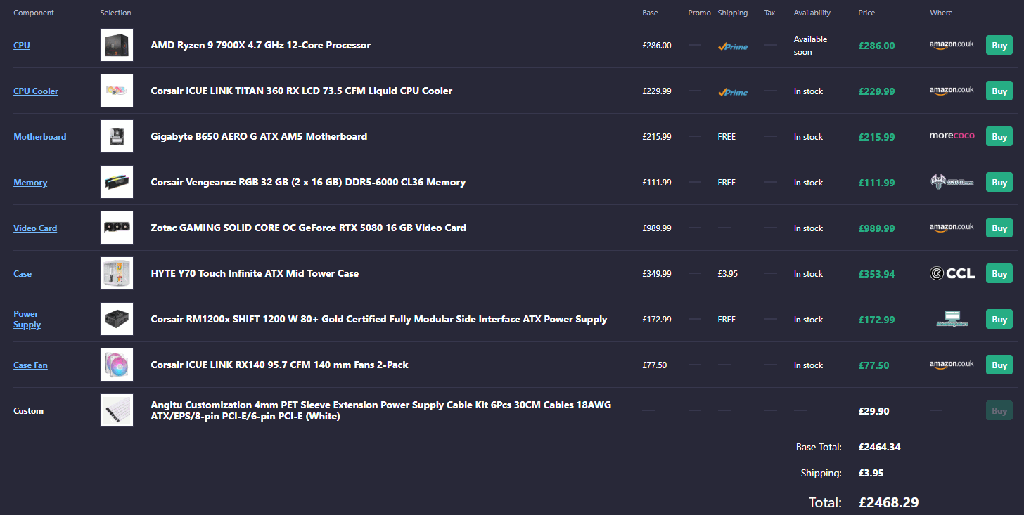The image size is (1024, 515).
Task: Open the merchant logo for Memory row
Action: [x=952, y=182]
